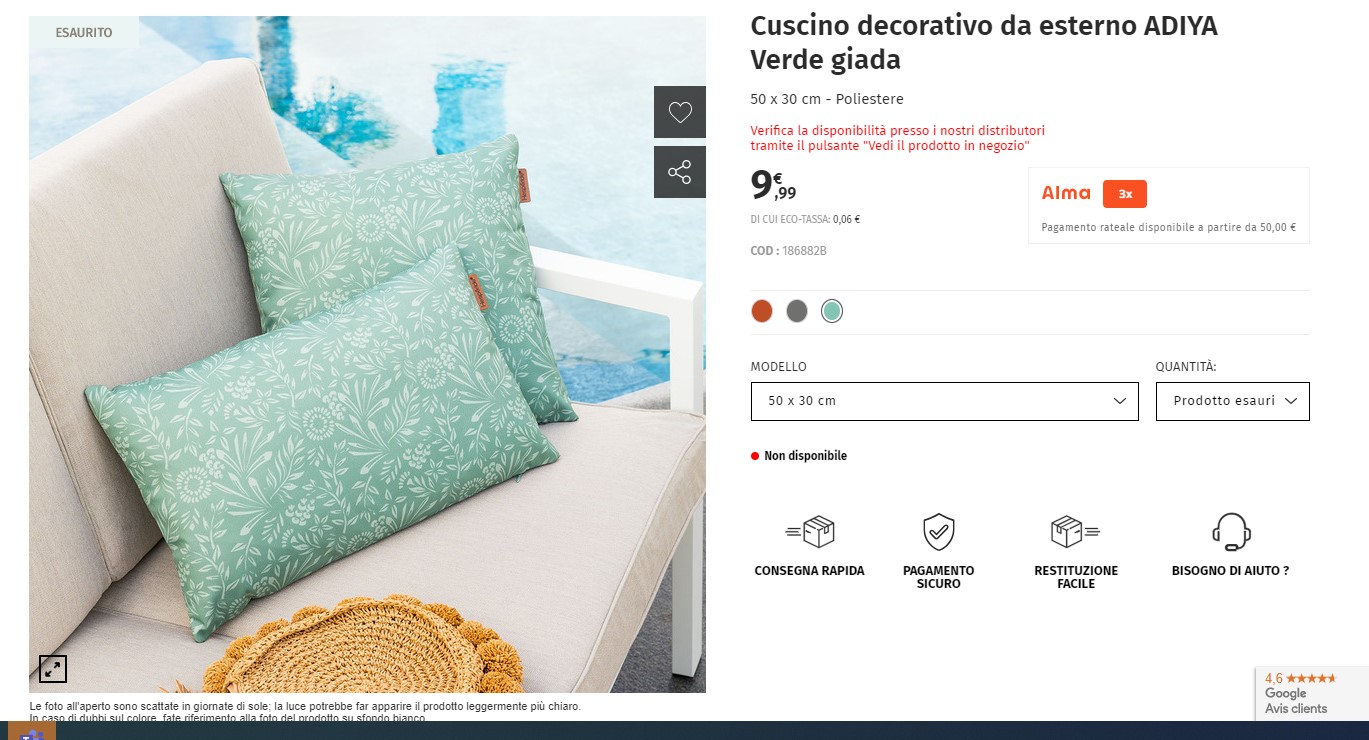Select the grey color swatch
Viewport: 1369px width, 740px height.
pos(797,311)
